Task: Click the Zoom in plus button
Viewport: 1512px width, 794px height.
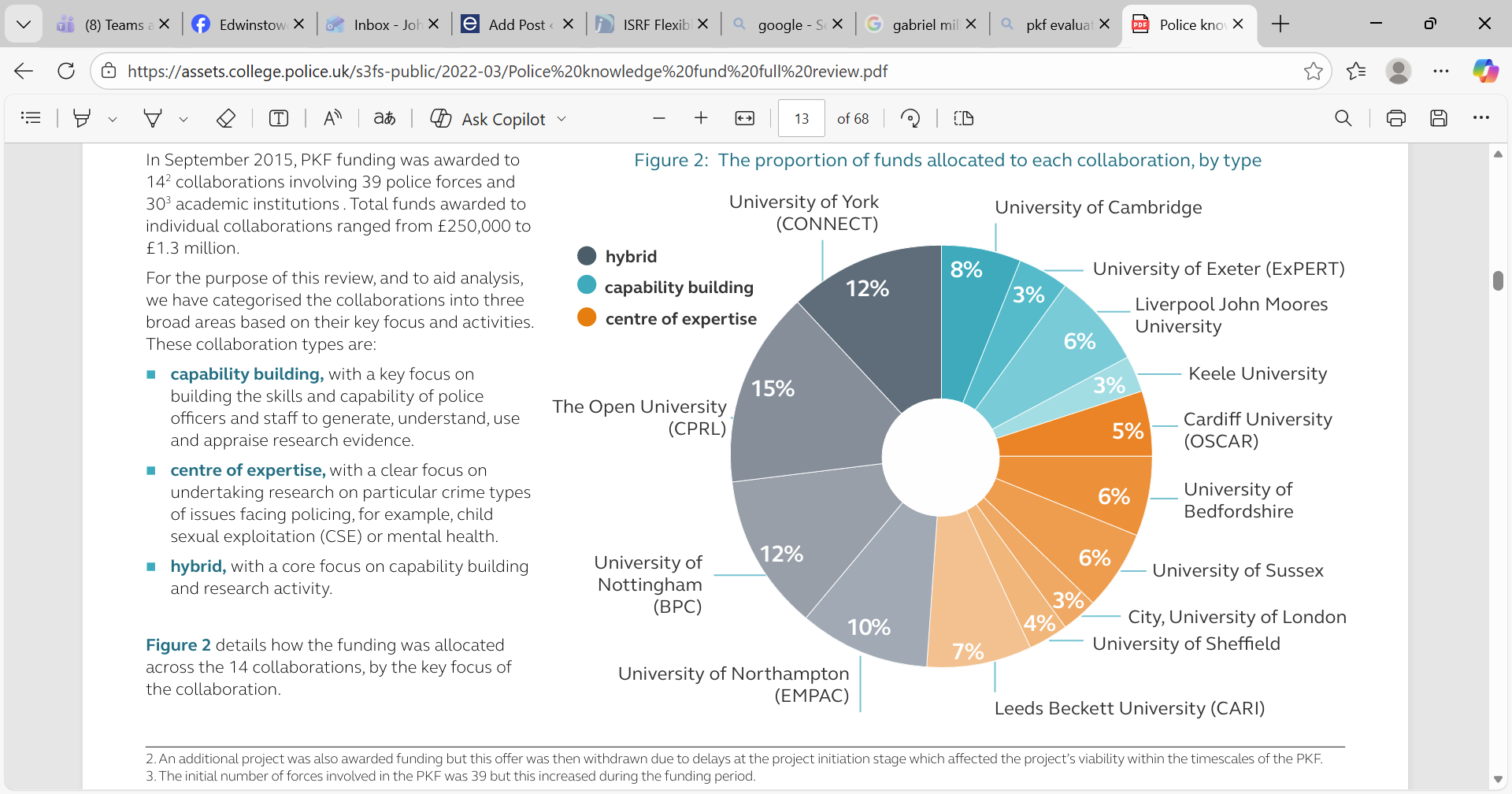Action: click(701, 118)
